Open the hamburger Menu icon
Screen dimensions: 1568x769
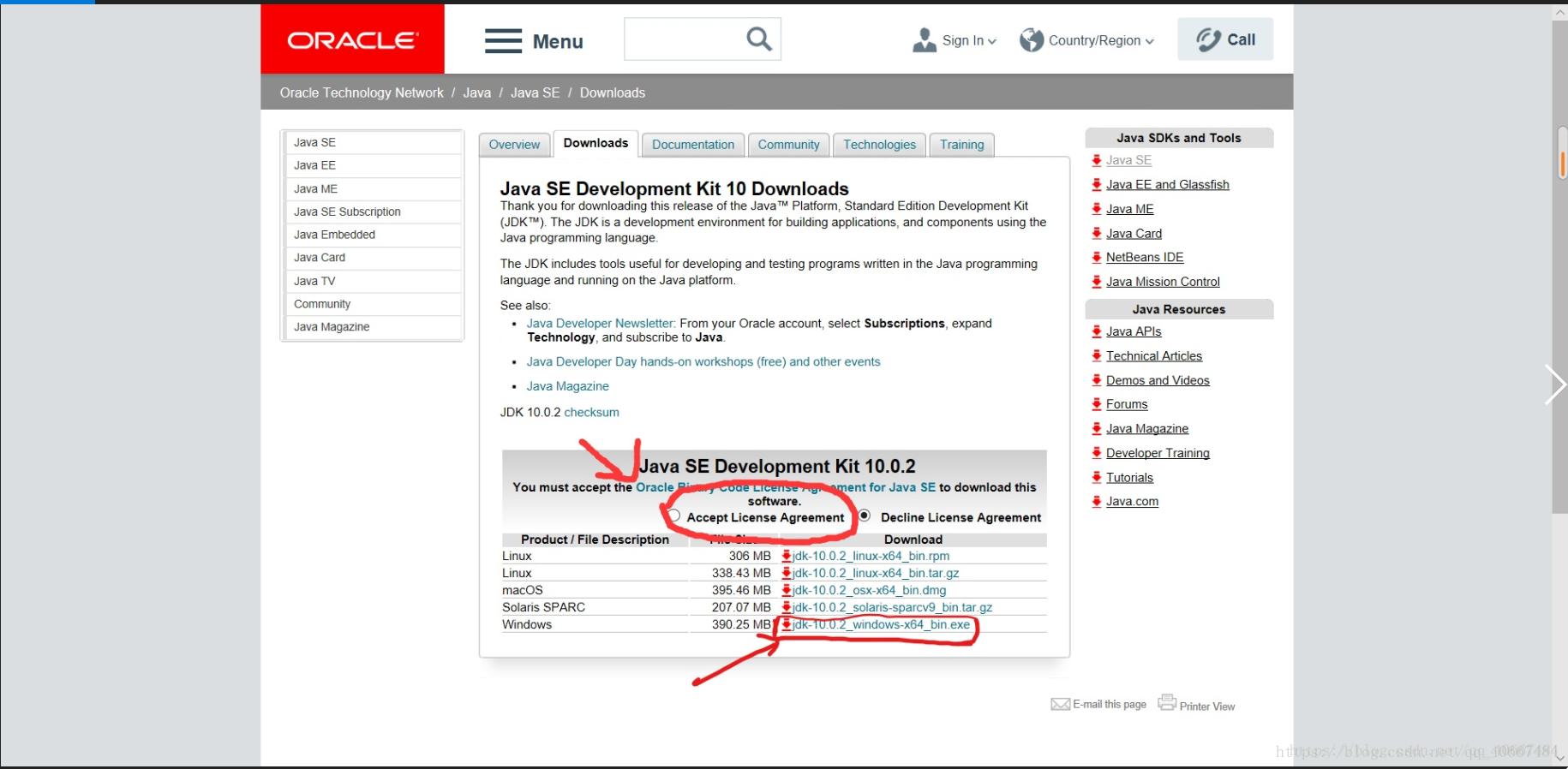click(503, 41)
